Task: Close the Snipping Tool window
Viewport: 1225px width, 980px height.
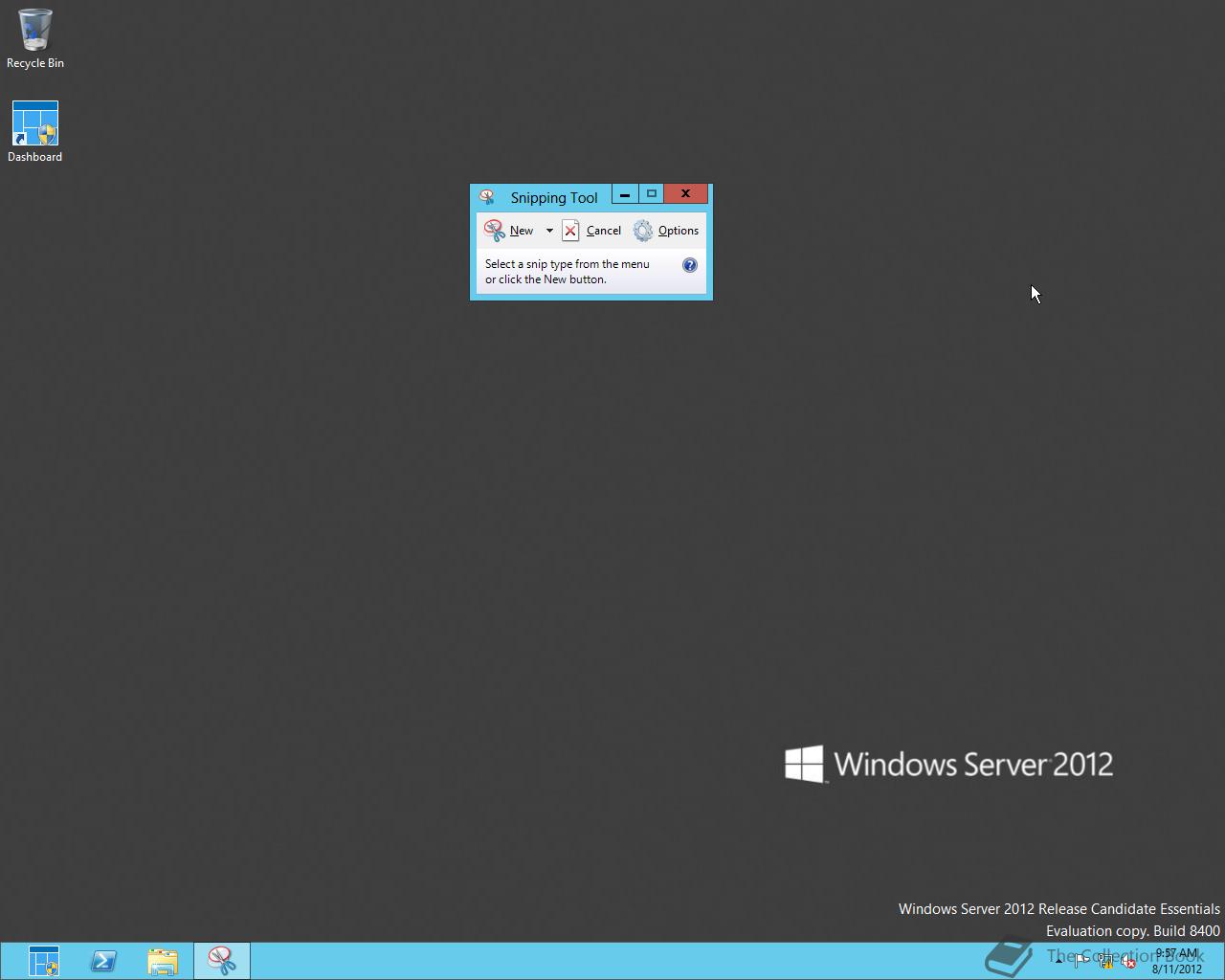Action: click(x=685, y=194)
